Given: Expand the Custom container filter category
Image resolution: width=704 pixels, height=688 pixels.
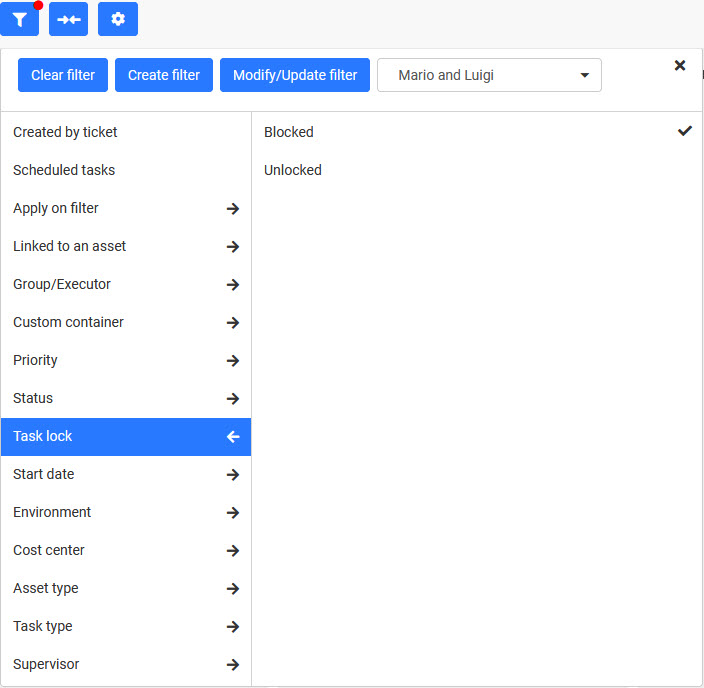Looking at the screenshot, I should click(126, 322).
